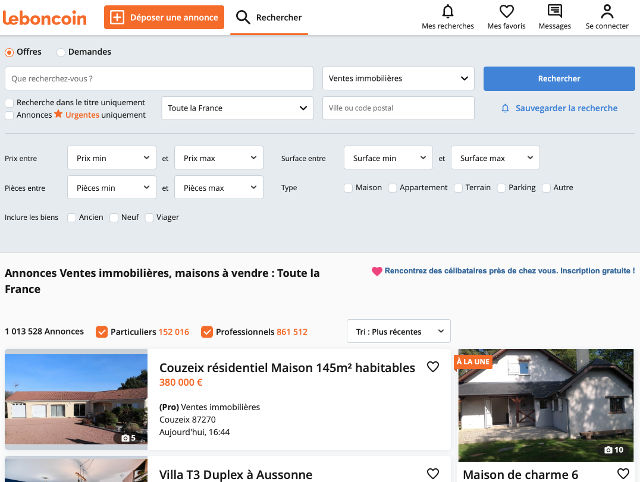This screenshot has height=482, width=640.
Task: Click the photo count camera icon showing 5
Action: pos(125,438)
